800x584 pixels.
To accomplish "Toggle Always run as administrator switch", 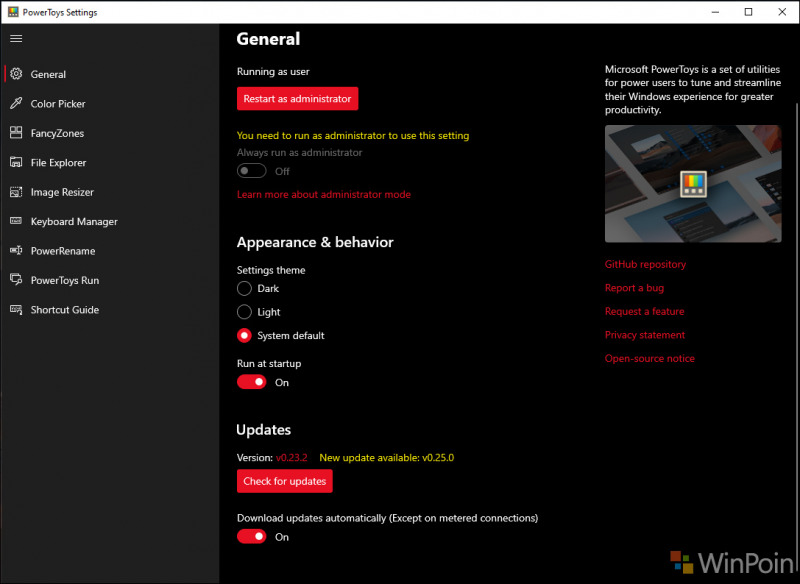I will click(252, 171).
